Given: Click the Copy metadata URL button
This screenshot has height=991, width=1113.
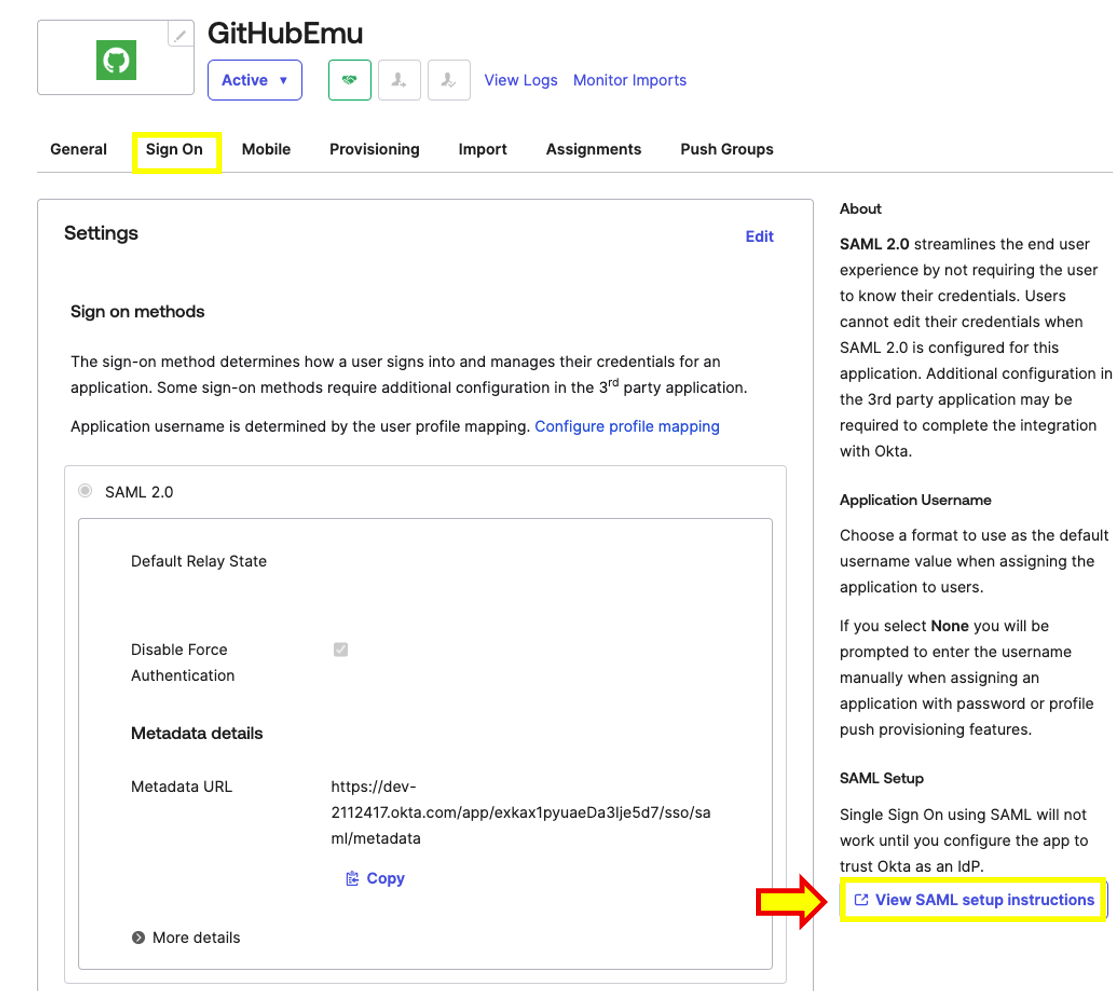Looking at the screenshot, I should (375, 878).
